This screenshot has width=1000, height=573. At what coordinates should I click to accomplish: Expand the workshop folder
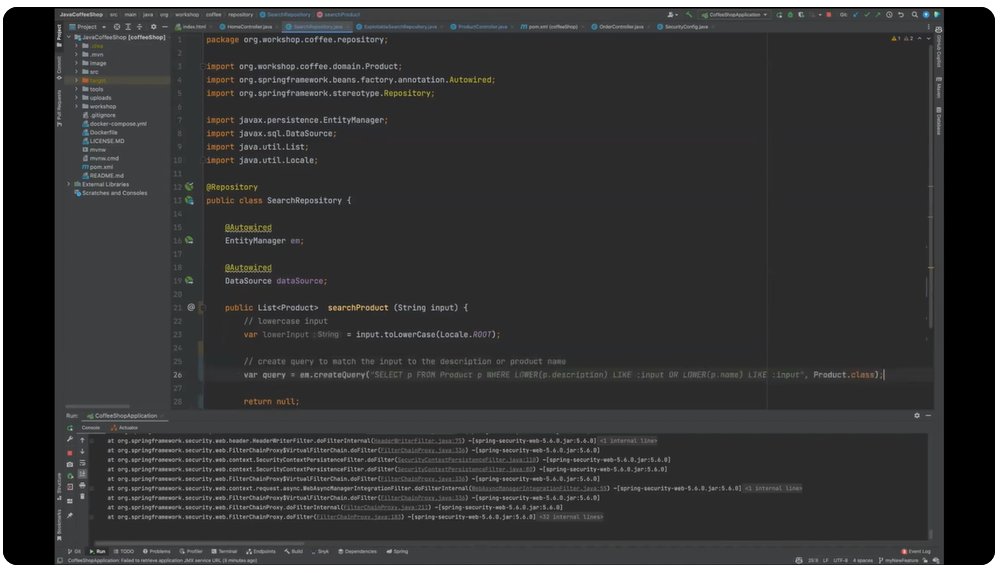click(x=77, y=107)
